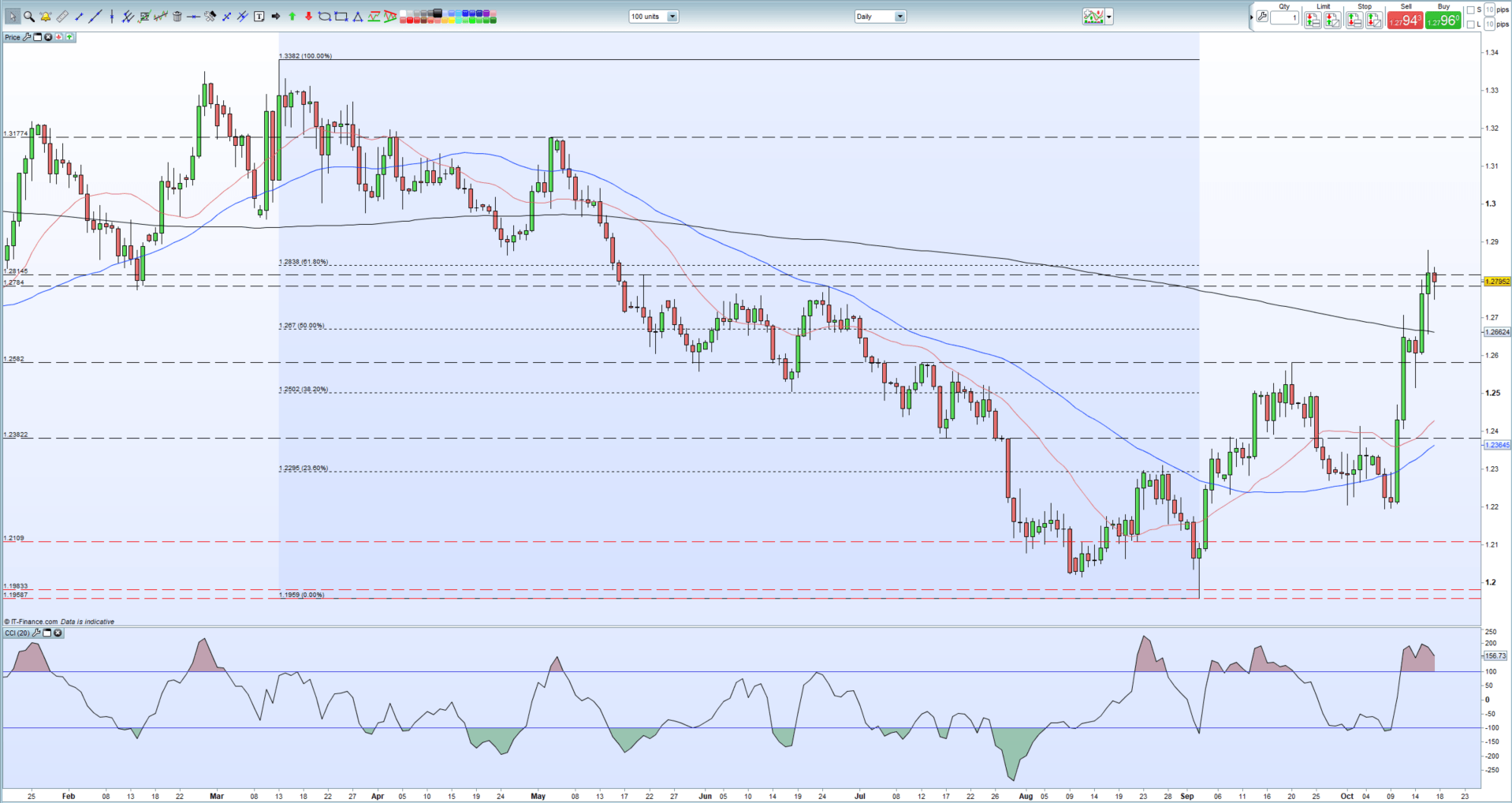Image resolution: width=1512 pixels, height=803 pixels.
Task: Click the 1.3382 (100.00%) Fibonacci label
Action: click(x=305, y=56)
